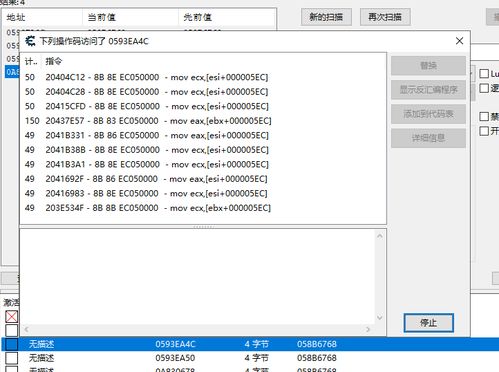Click the 地址 column header
499x372 pixels.
(x=42, y=17)
